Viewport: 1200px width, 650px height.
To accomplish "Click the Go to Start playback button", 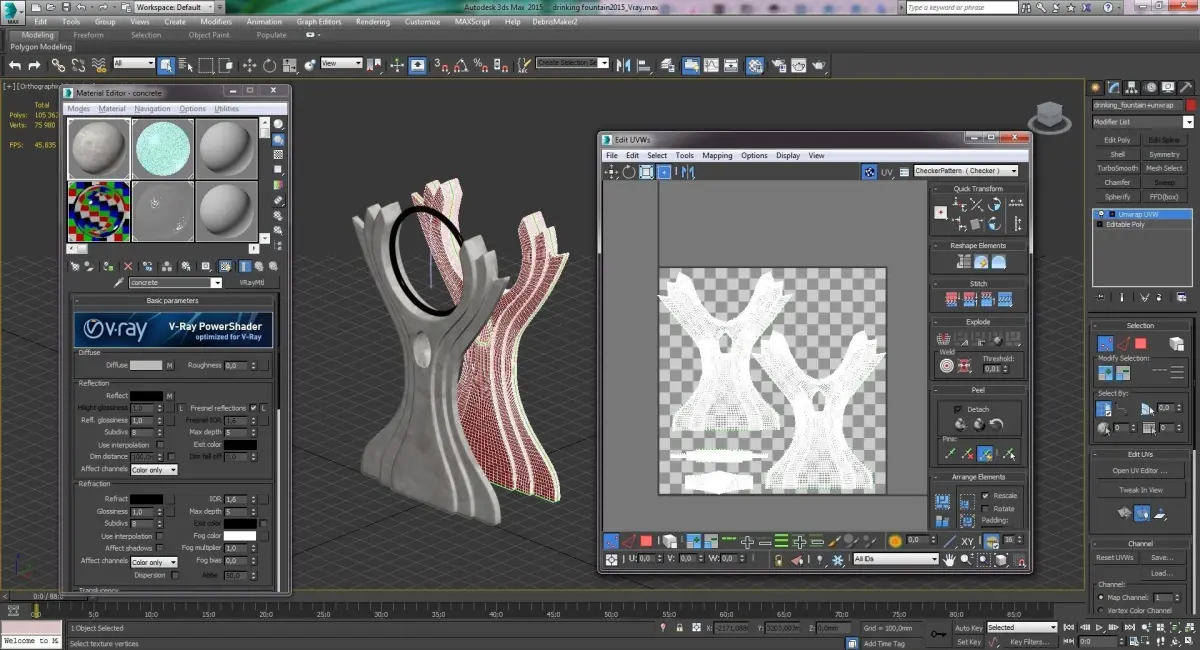I will coord(1068,627).
